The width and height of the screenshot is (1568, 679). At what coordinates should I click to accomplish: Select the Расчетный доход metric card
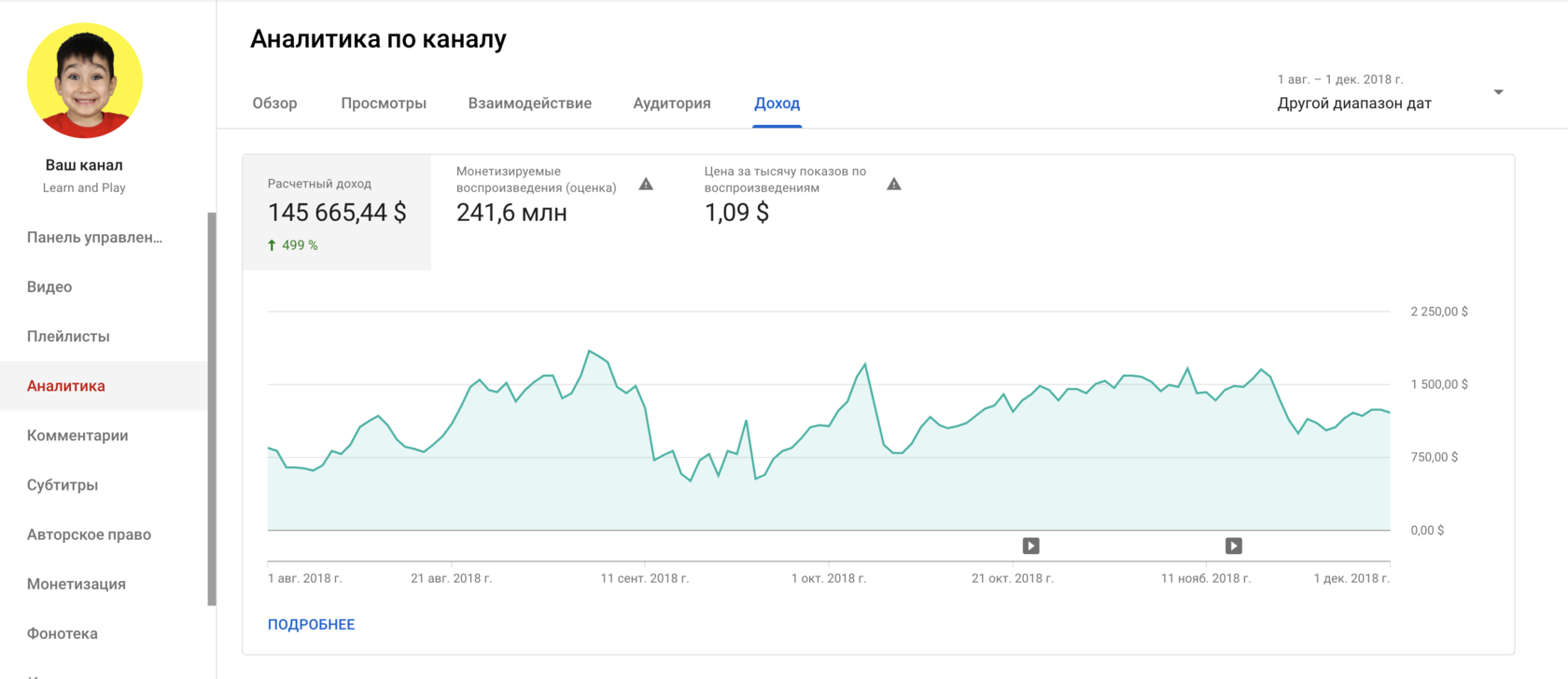click(x=337, y=213)
